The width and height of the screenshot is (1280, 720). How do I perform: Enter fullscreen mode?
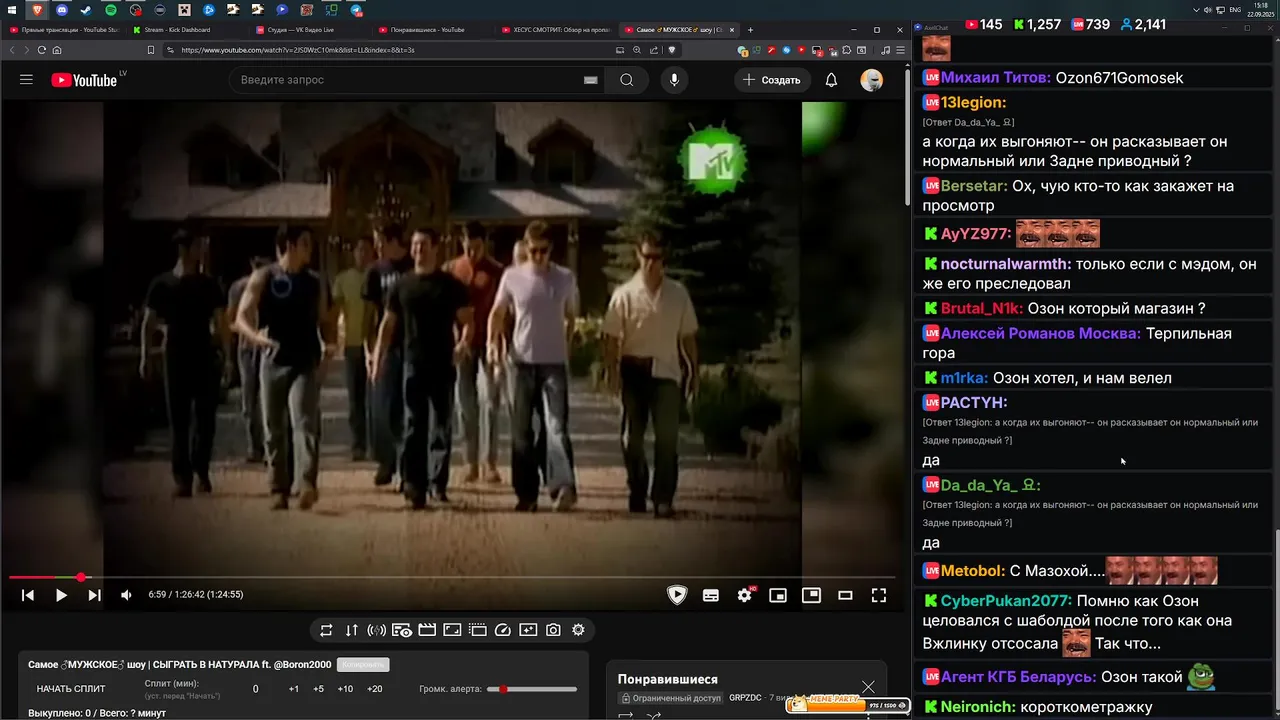pyautogui.click(x=879, y=595)
